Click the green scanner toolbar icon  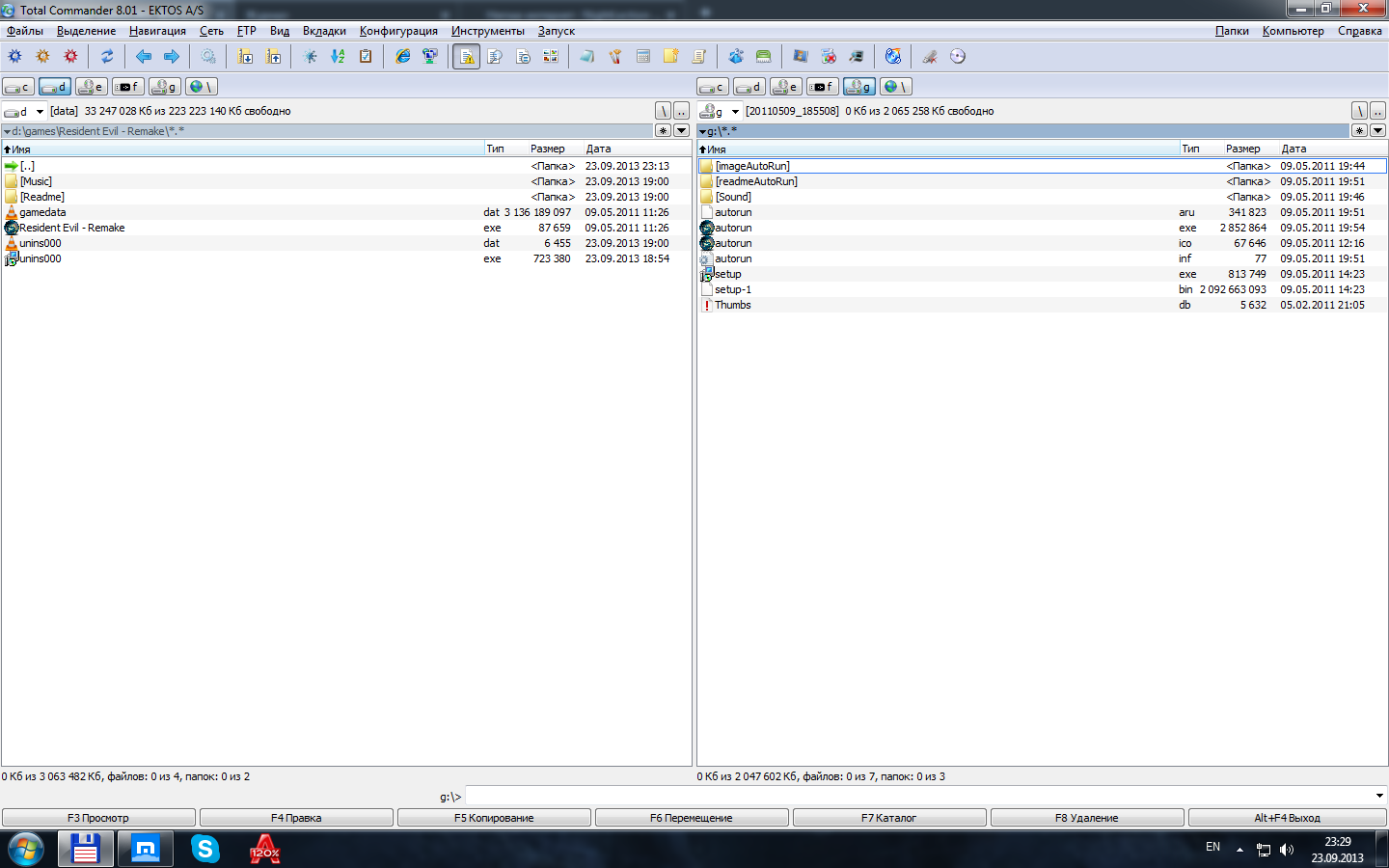coord(764,56)
